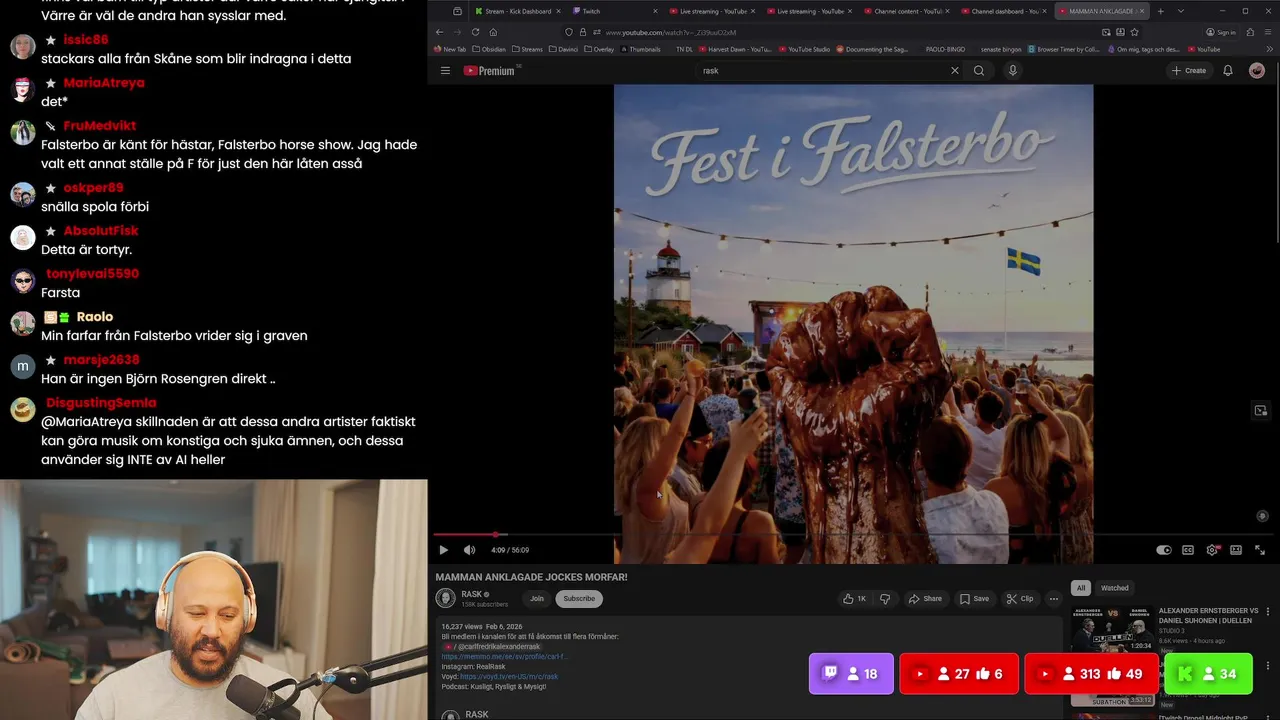Screen dimensions: 1280x720
Task: Toggle closed captions with the CC button
Action: pos(1188,550)
